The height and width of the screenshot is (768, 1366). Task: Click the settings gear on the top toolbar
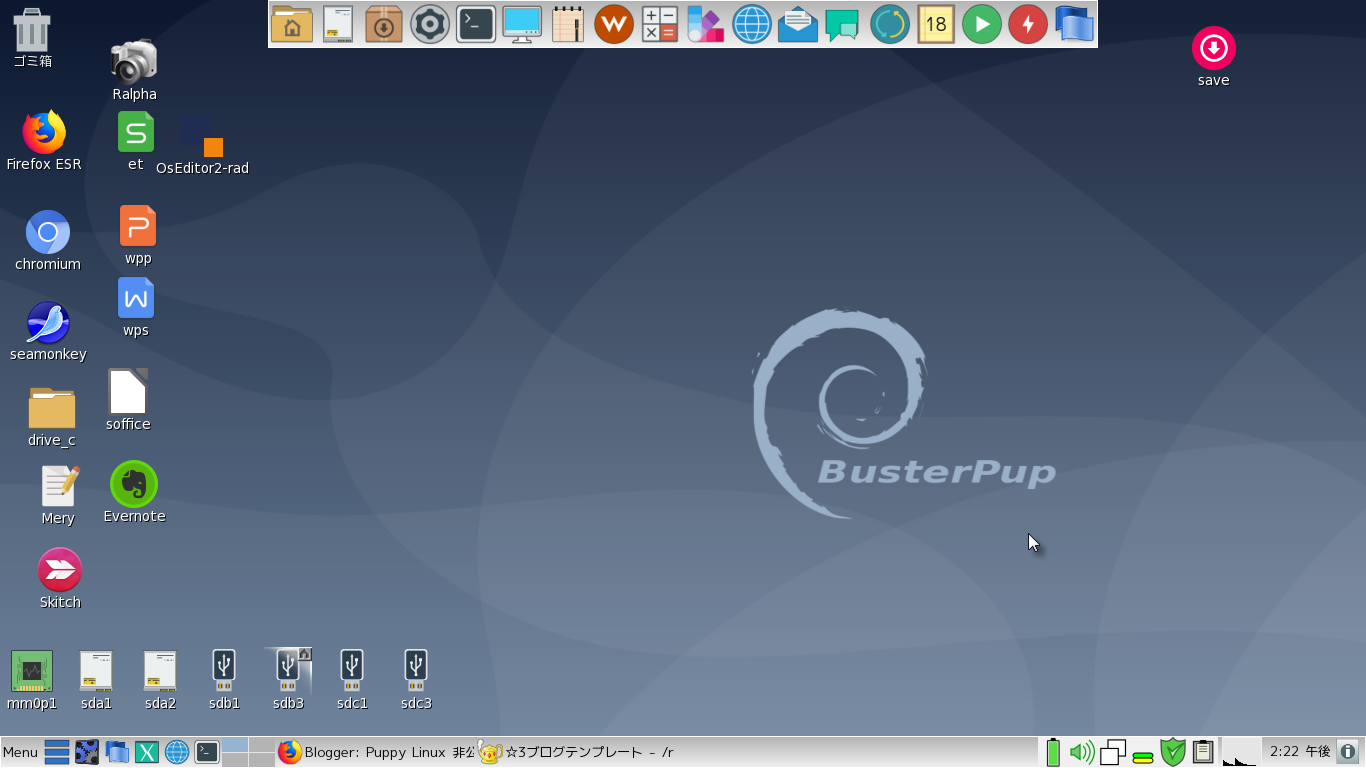tap(429, 22)
